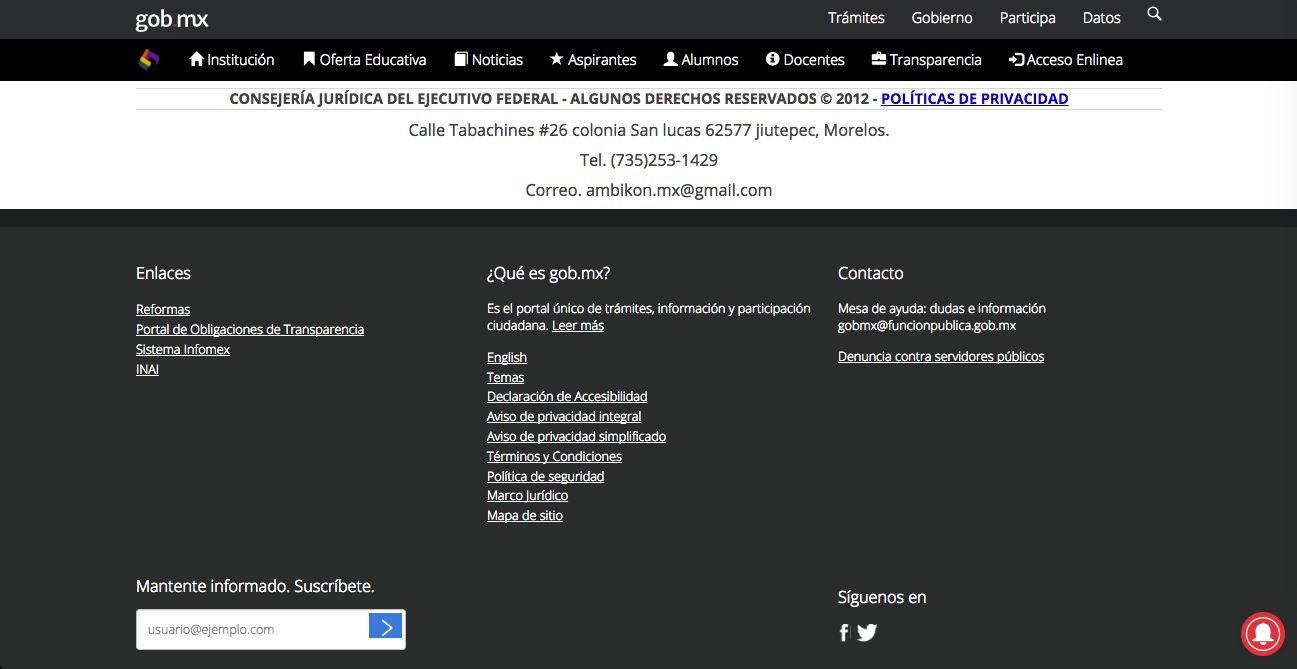Screen dimensions: 1297x669
Task: Select Docentes menu item
Action: pos(805,60)
